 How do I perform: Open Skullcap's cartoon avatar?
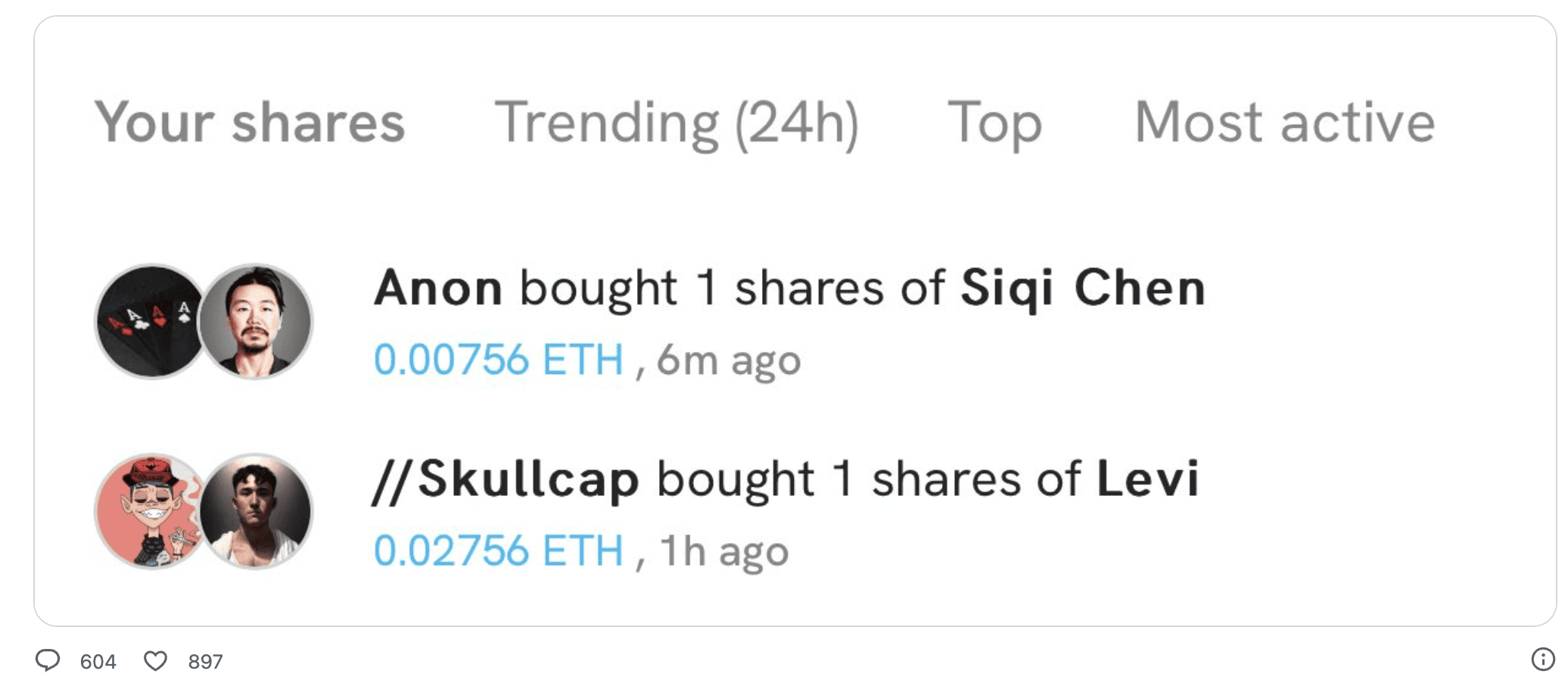[x=150, y=511]
